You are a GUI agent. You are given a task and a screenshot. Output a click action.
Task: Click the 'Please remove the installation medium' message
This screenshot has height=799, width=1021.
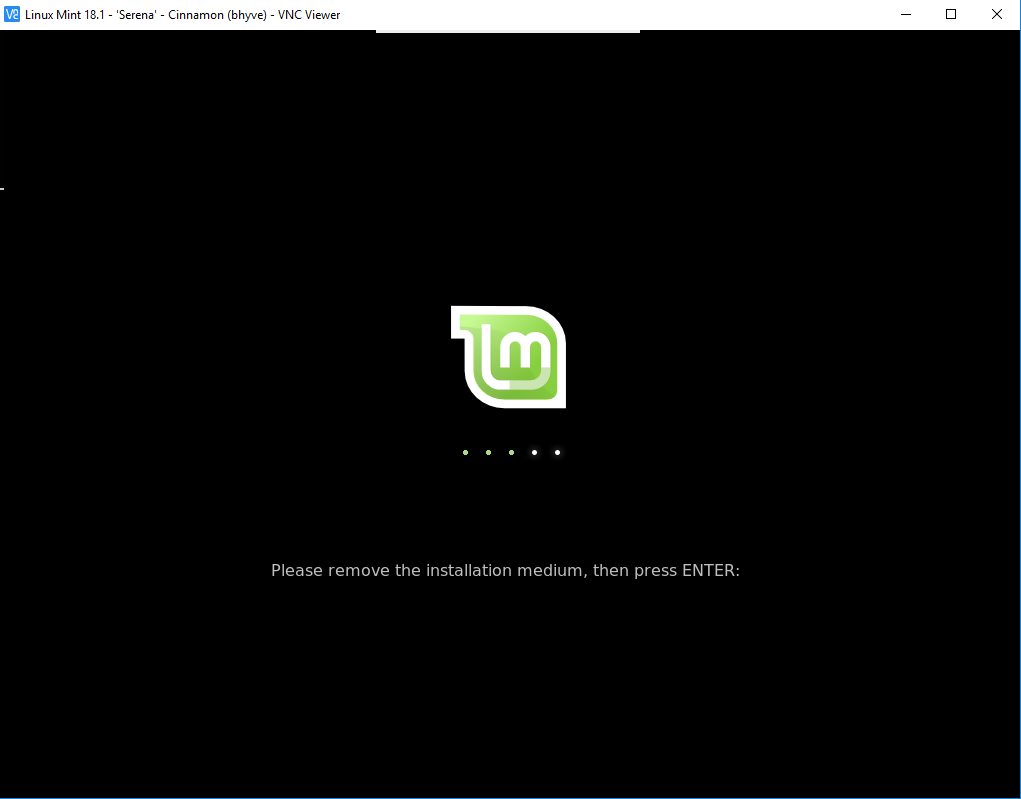505,570
